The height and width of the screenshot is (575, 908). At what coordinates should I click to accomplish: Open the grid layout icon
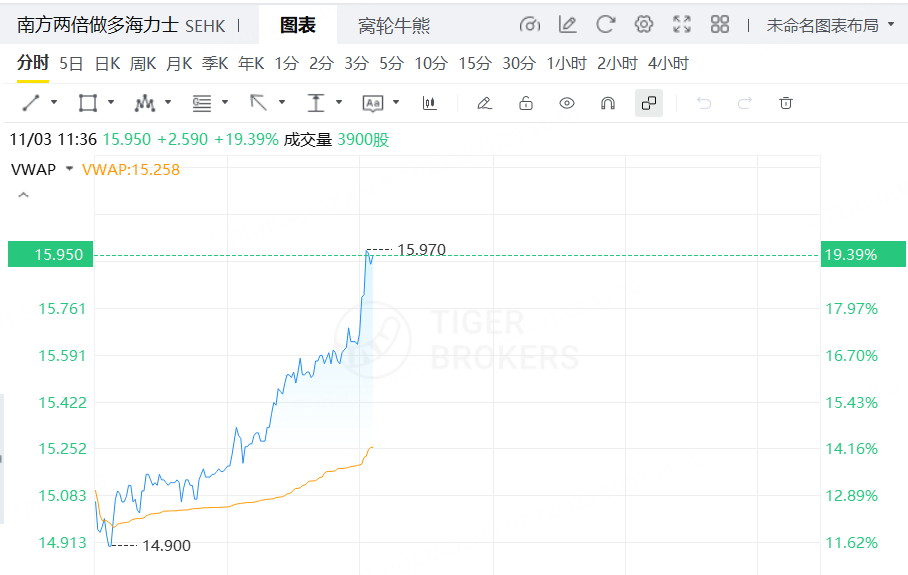[x=720, y=24]
